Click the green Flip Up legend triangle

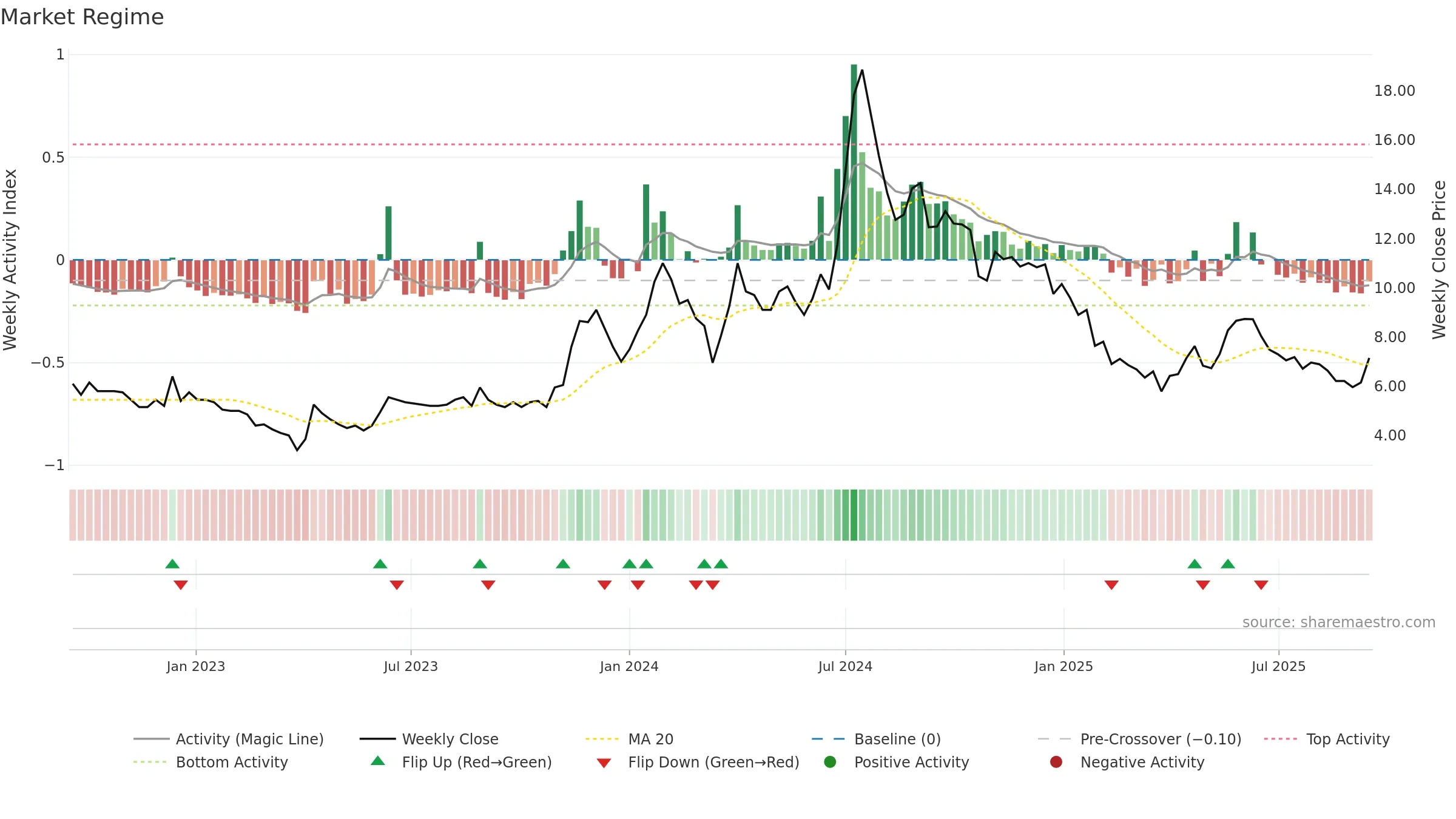pos(378,761)
